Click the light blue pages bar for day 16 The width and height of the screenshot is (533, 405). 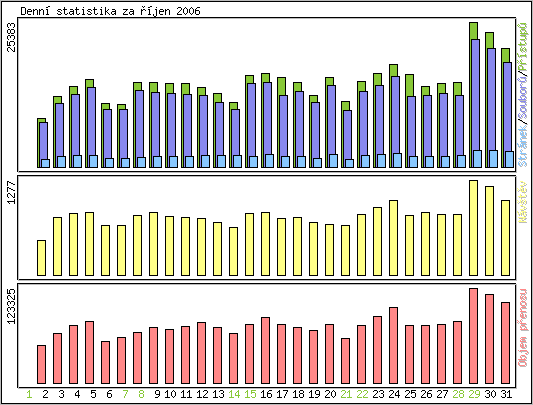click(x=270, y=161)
